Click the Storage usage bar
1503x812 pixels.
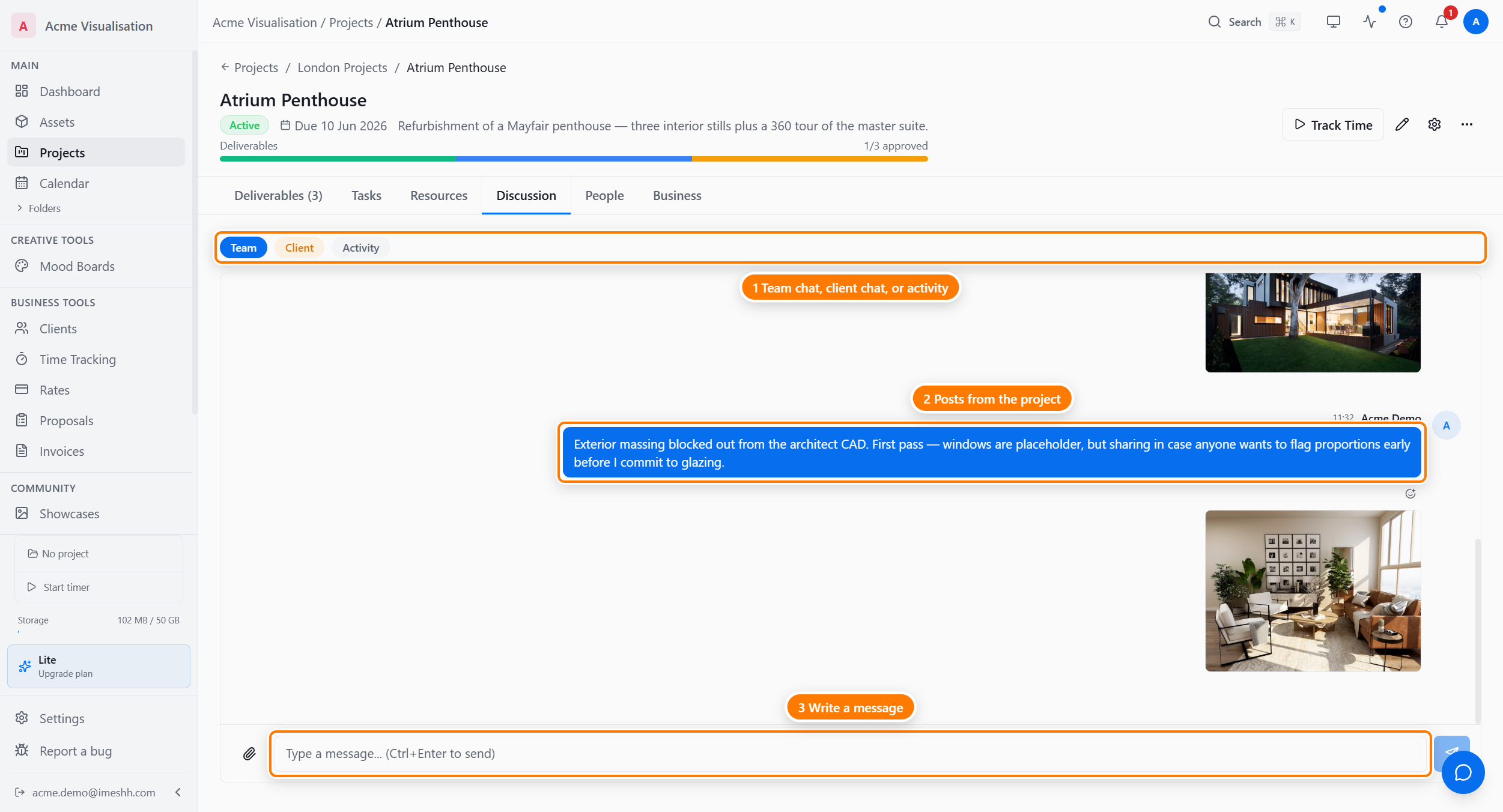[x=99, y=631]
